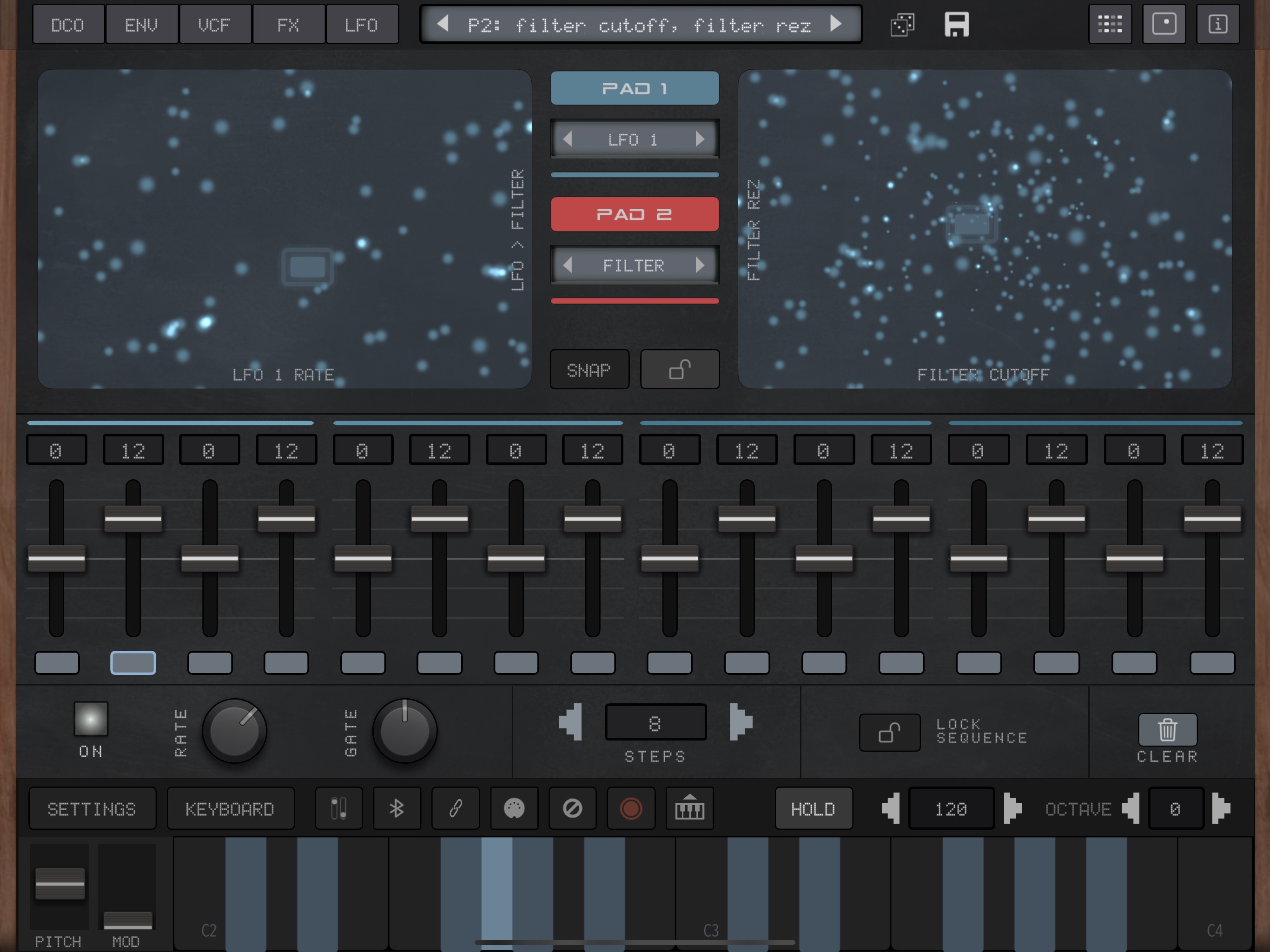Open the XY pad view icon
Screen dimensions: 1270x952
[x=1164, y=24]
